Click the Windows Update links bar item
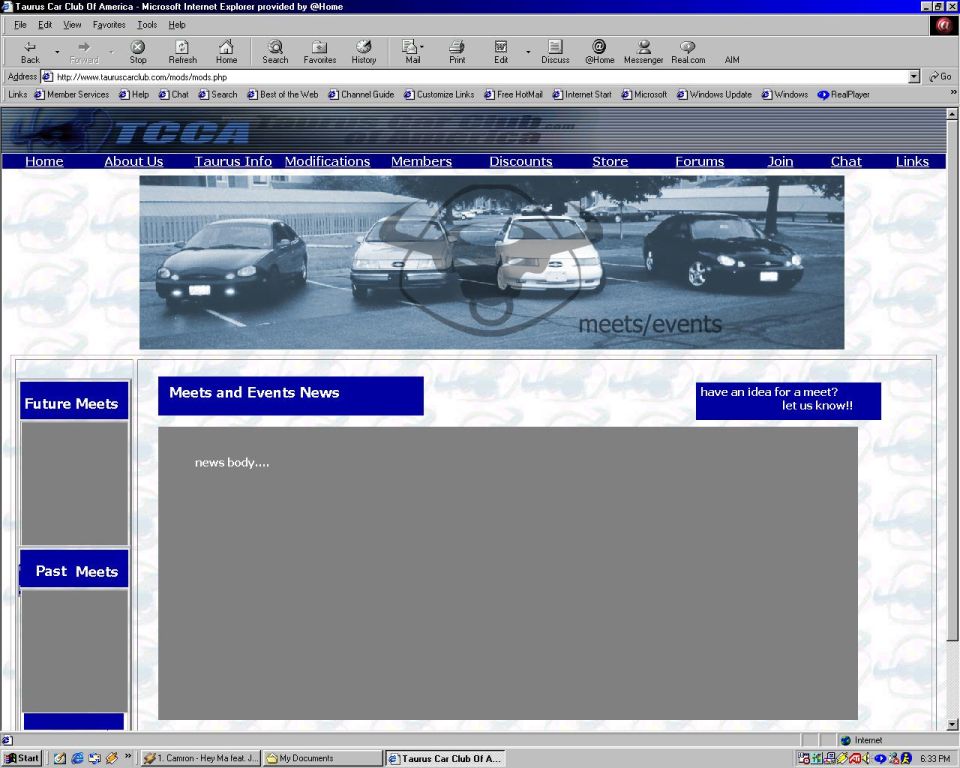This screenshot has height=768, width=960. point(714,94)
